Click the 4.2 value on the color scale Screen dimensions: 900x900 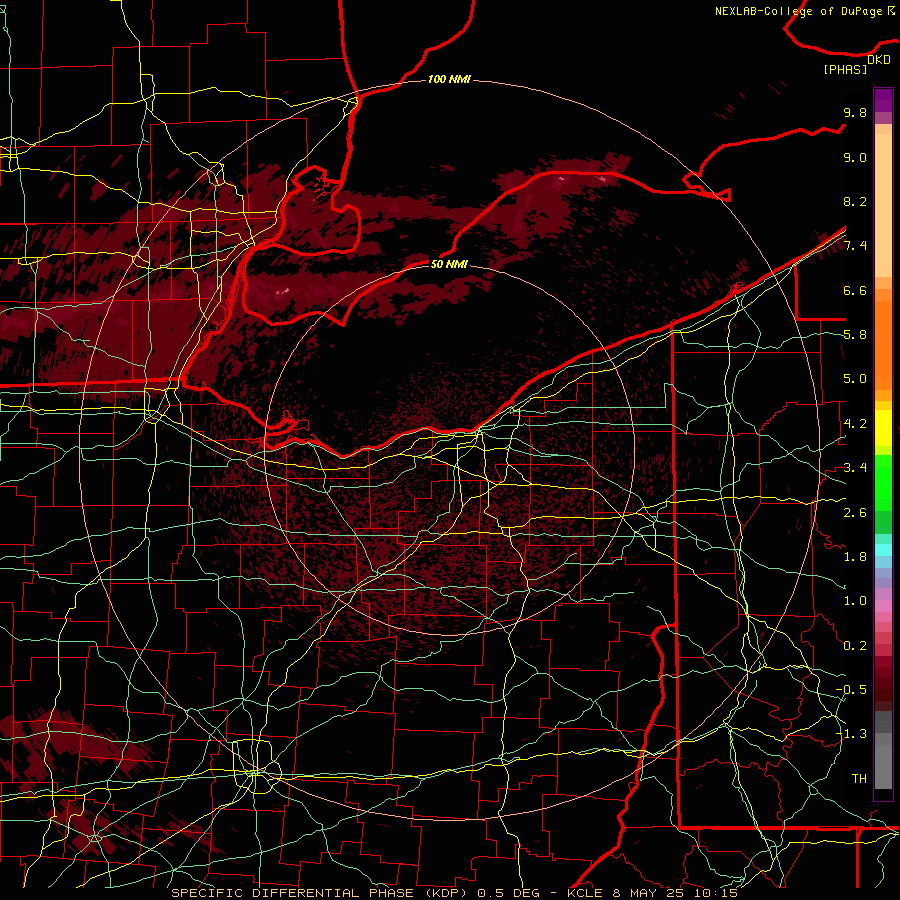[x=855, y=424]
